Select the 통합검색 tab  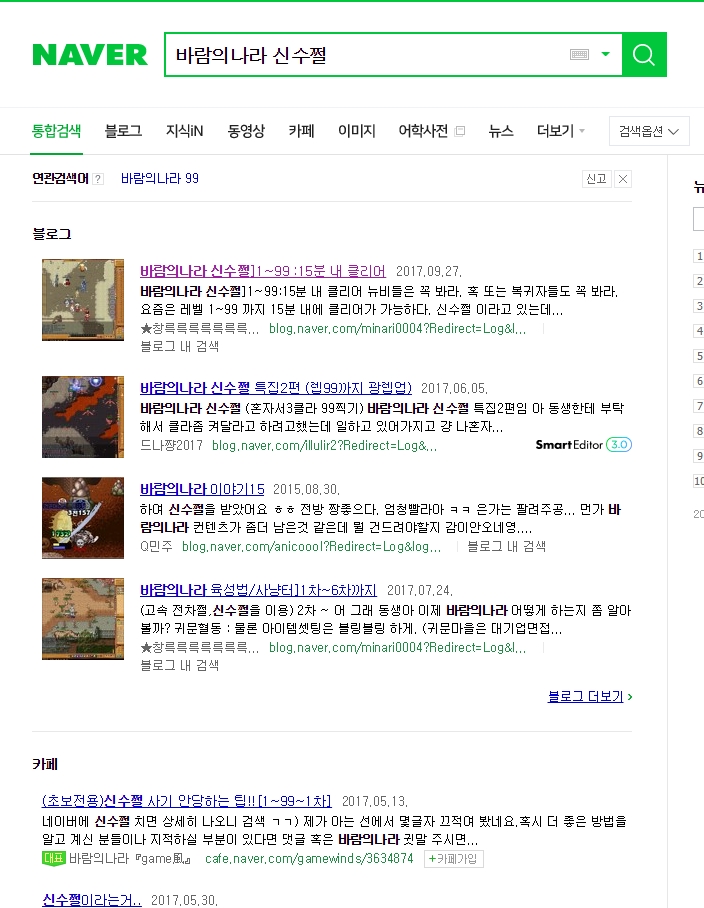click(x=56, y=131)
